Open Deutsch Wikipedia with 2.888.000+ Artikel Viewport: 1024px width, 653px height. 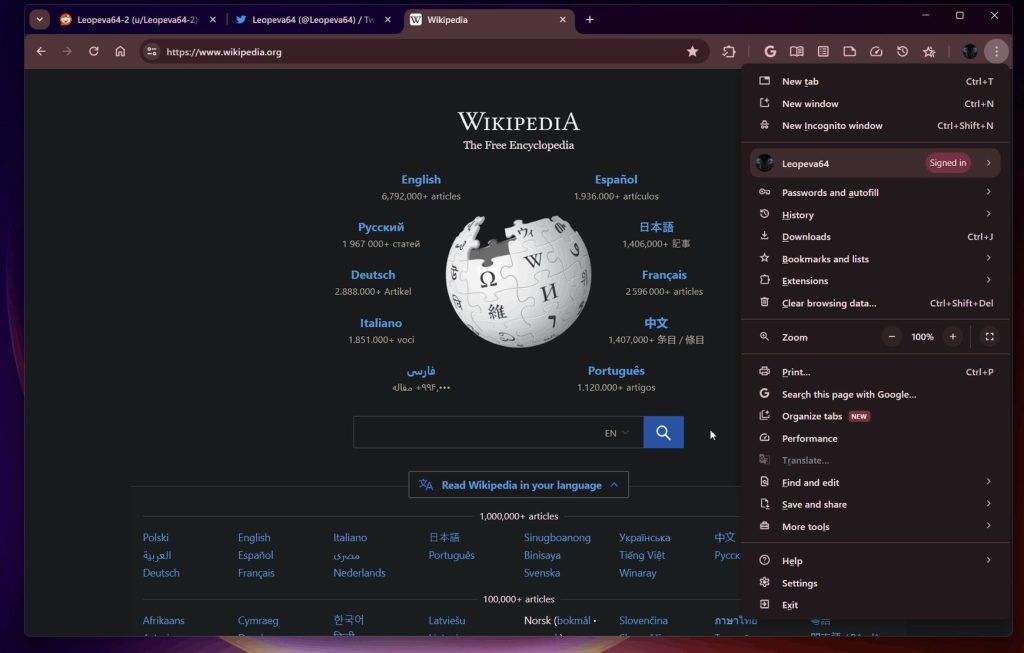click(373, 275)
